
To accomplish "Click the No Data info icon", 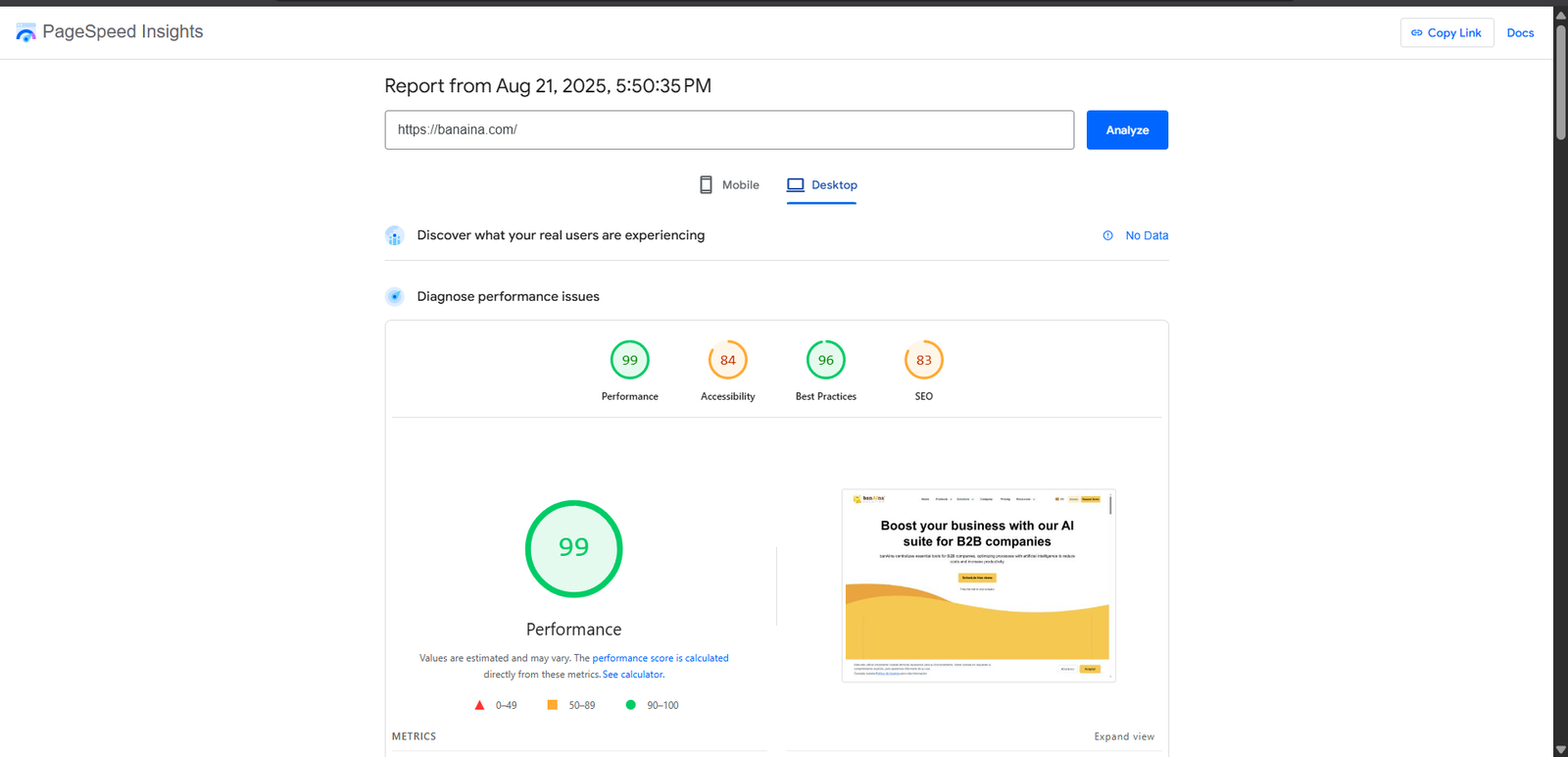I will [x=1107, y=235].
